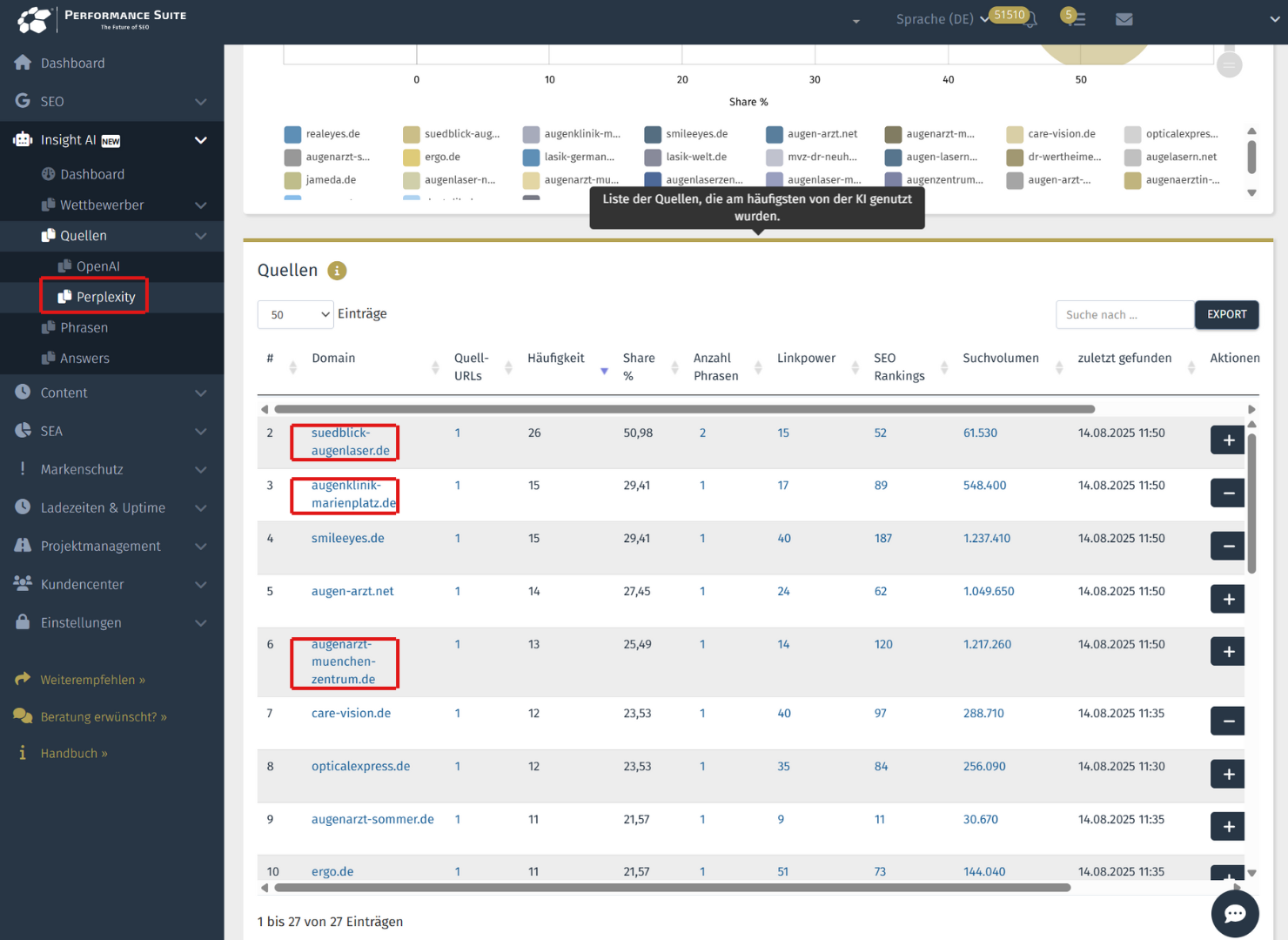Viewport: 1288px width, 940px height.
Task: Open the notifications list icon with badge 5
Action: (1076, 18)
